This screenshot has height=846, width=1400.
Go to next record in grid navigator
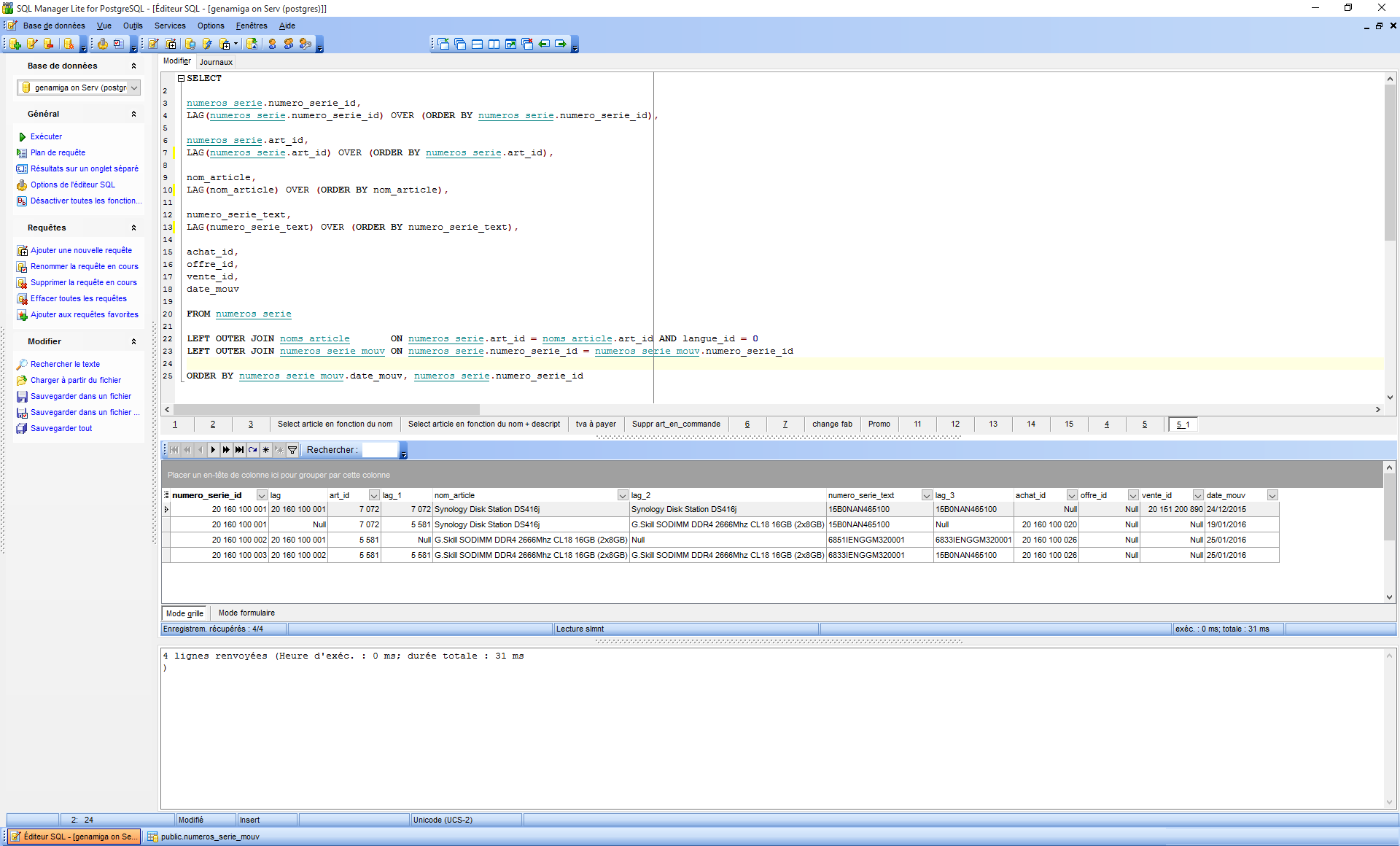tap(213, 450)
